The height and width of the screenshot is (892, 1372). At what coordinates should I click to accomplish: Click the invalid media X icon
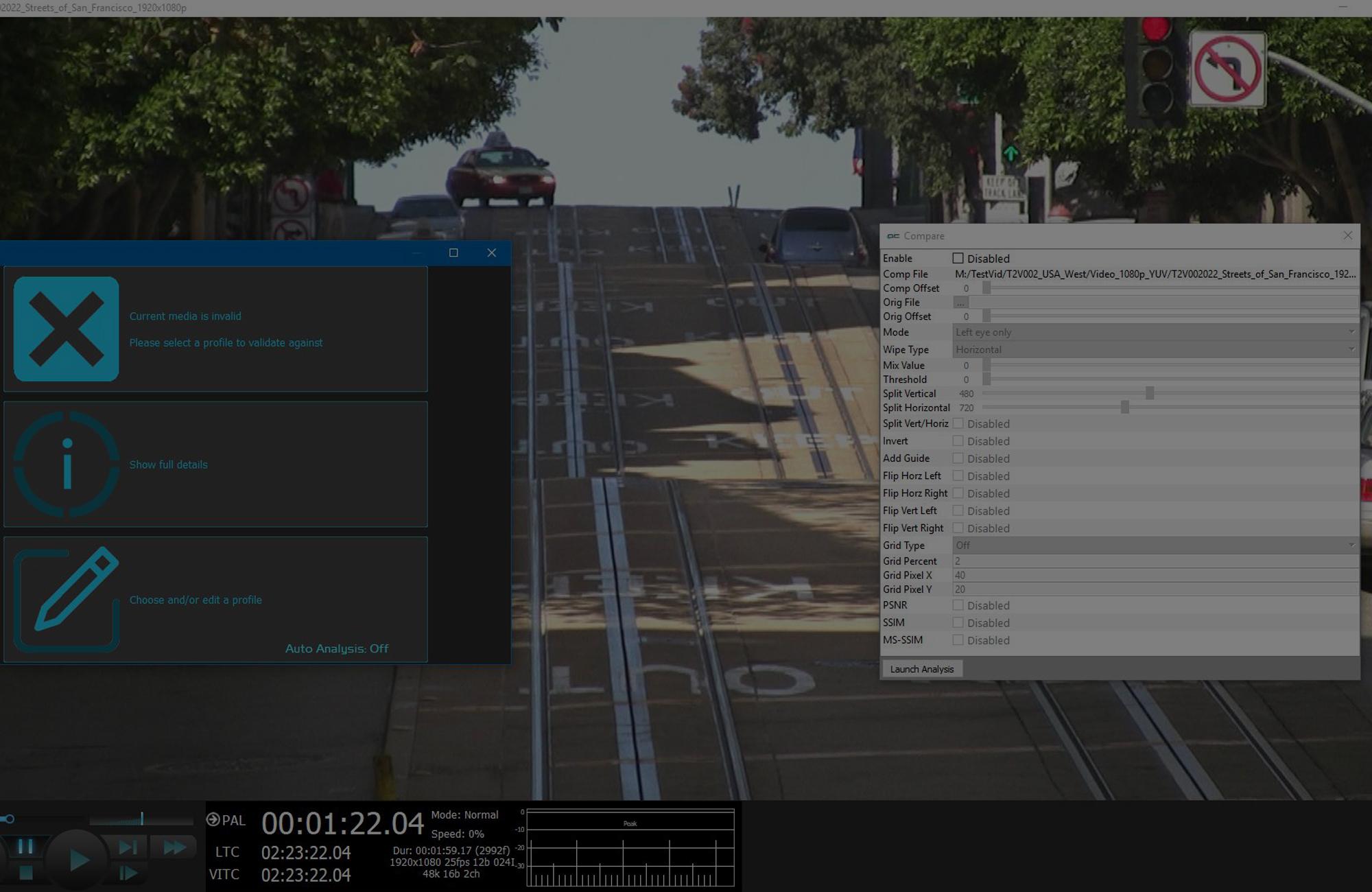coord(66,329)
